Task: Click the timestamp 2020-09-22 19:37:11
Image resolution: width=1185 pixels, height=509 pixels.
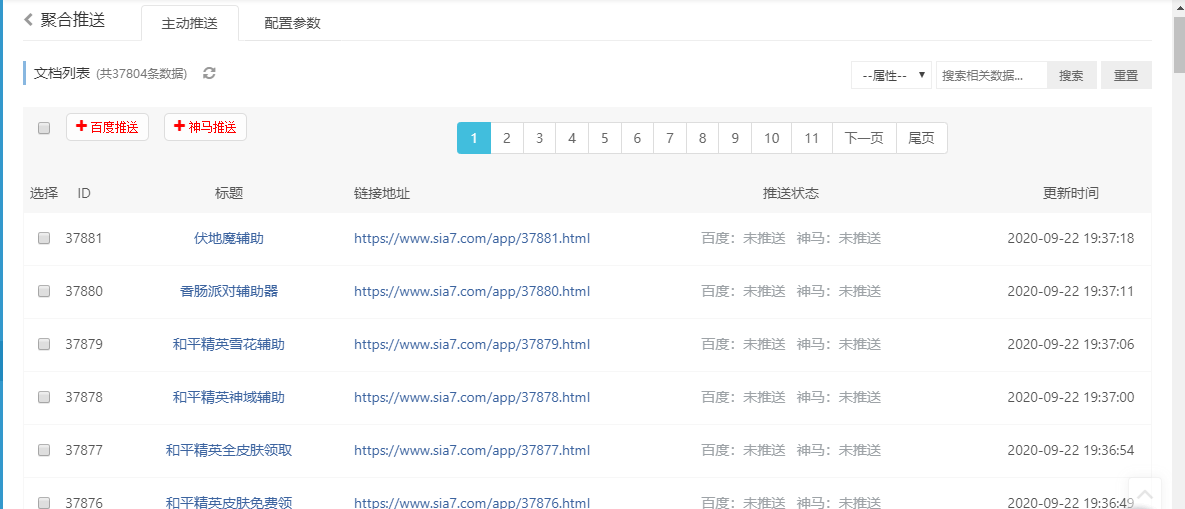Action: [x=1071, y=291]
